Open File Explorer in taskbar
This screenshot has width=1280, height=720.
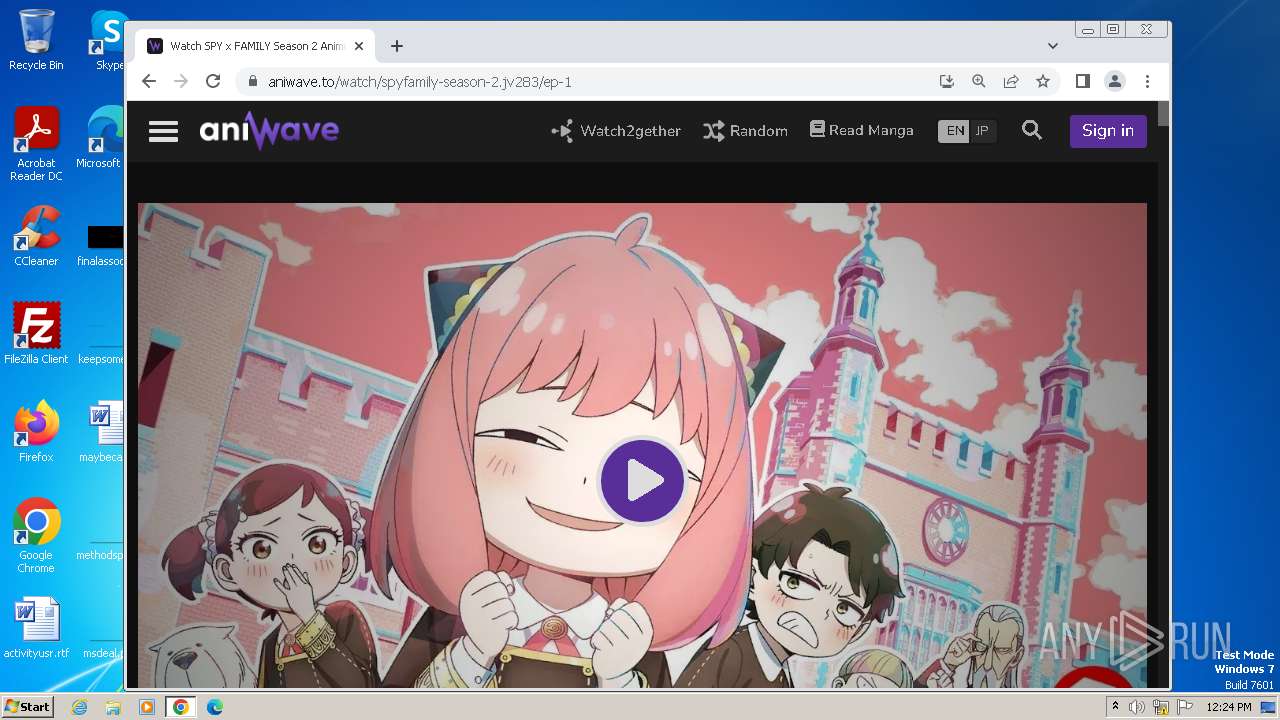click(x=113, y=707)
